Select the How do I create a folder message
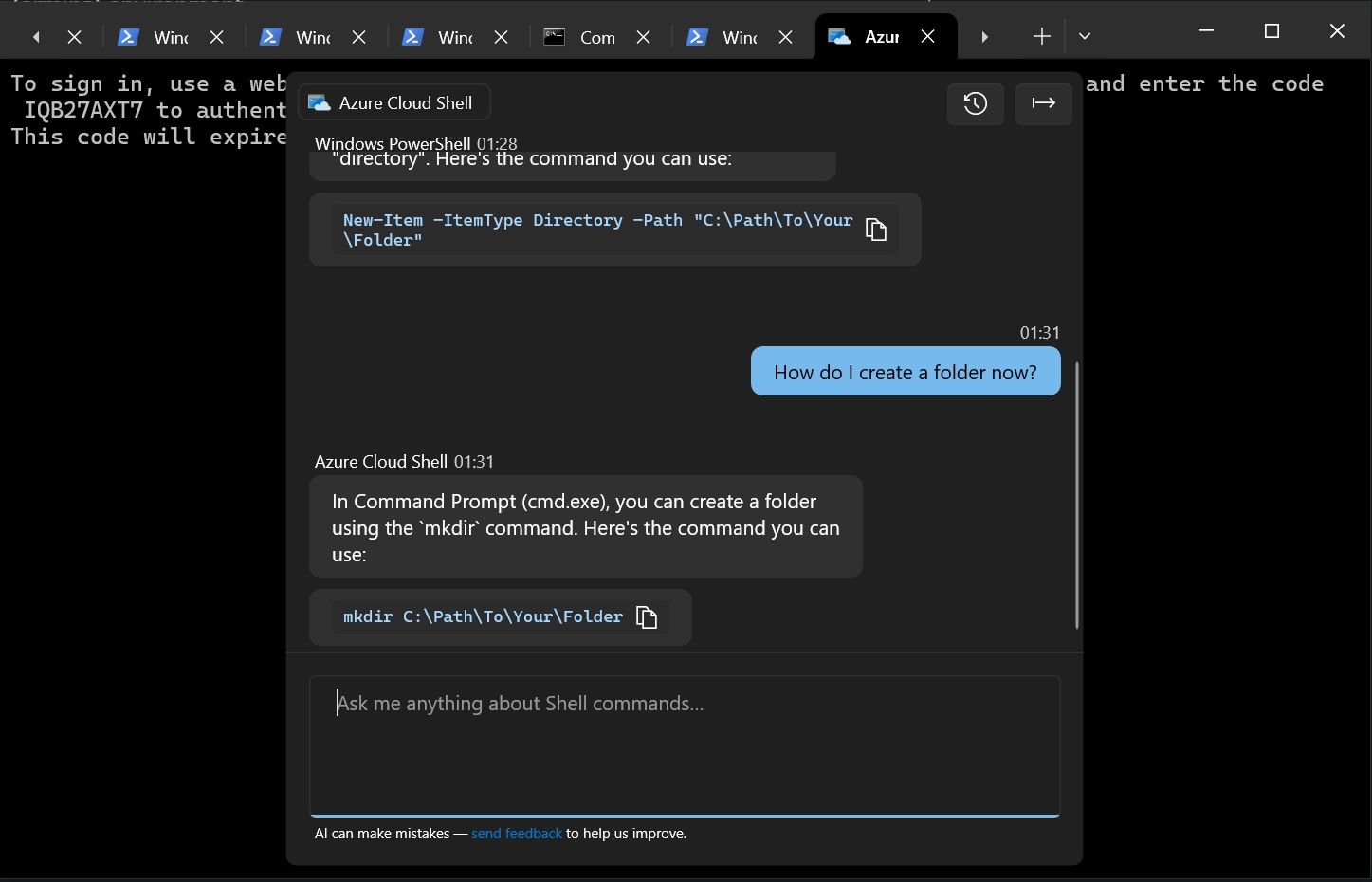 905,371
